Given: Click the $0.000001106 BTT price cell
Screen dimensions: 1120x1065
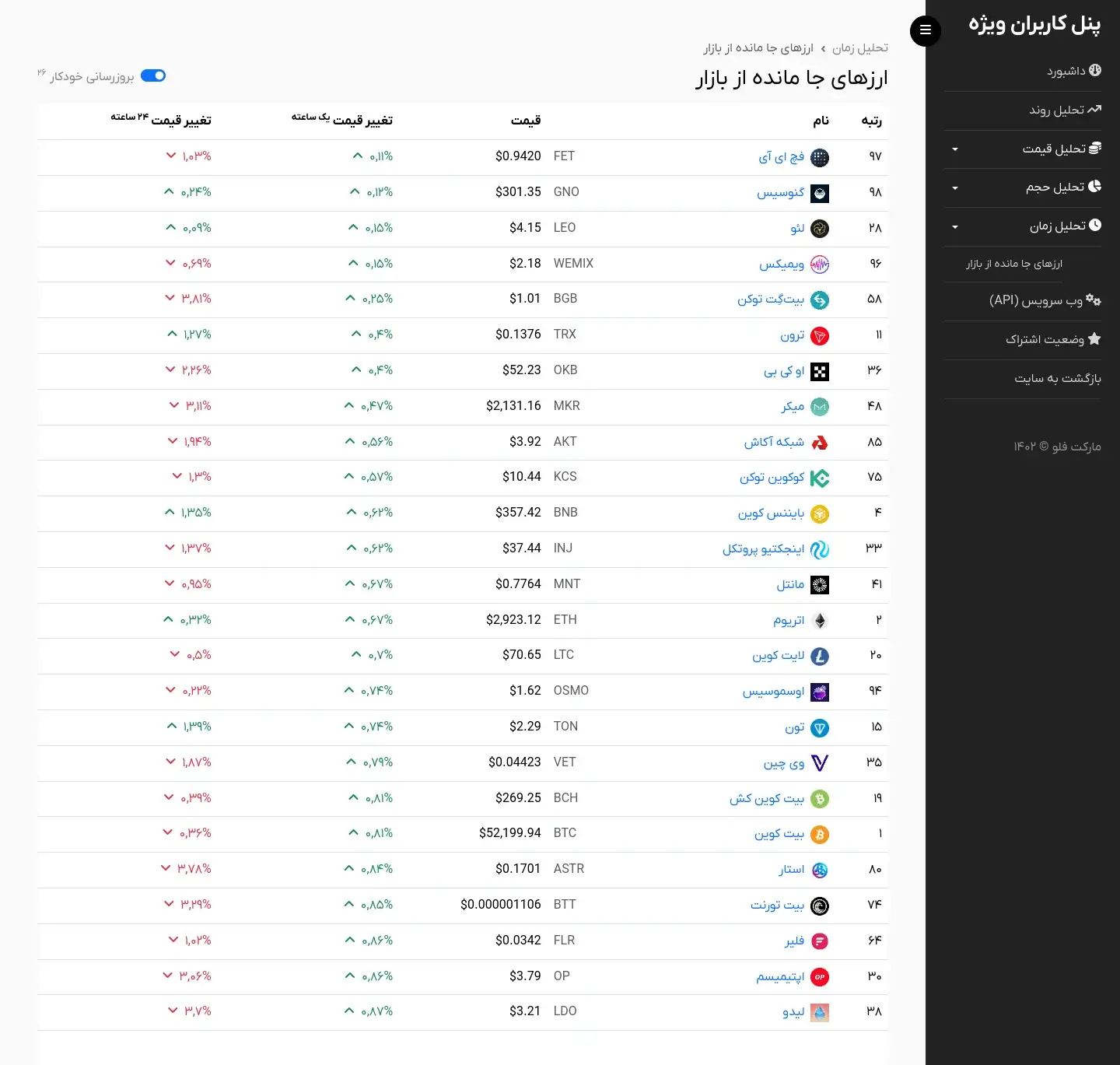Looking at the screenshot, I should point(501,905).
